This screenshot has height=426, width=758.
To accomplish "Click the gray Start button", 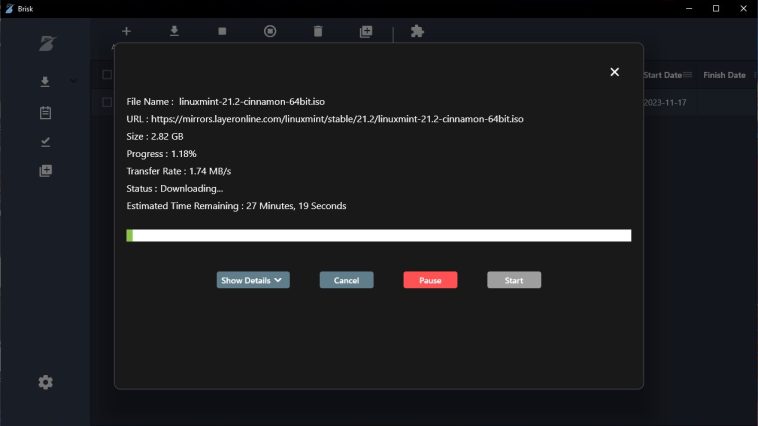I will (x=514, y=280).
